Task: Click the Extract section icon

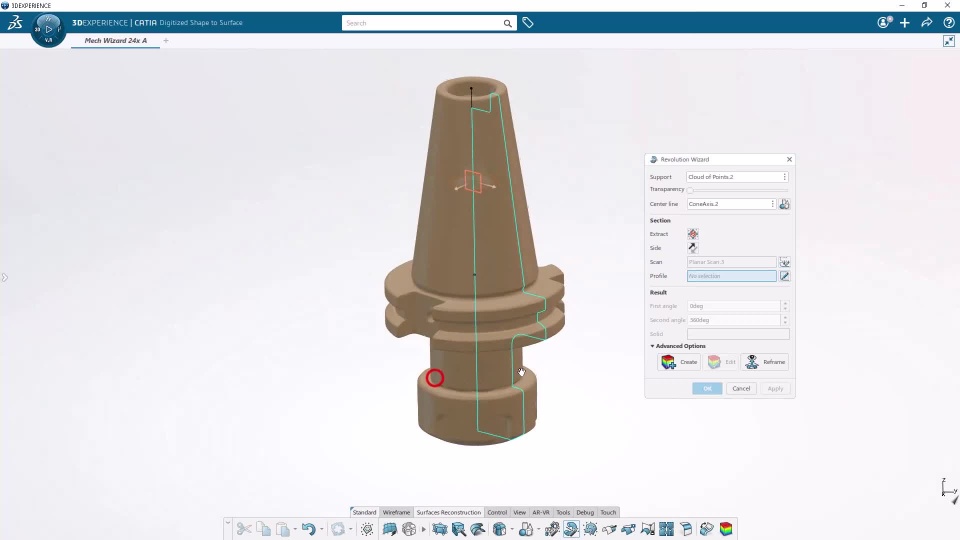Action: (x=692, y=234)
